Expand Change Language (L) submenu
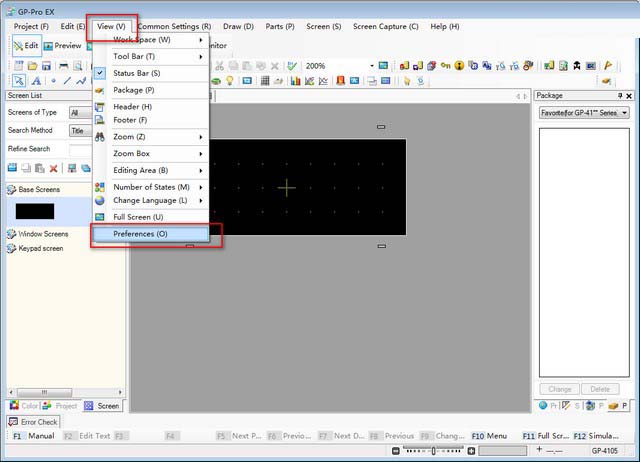Viewport: 640px width, 462px height. (x=151, y=200)
